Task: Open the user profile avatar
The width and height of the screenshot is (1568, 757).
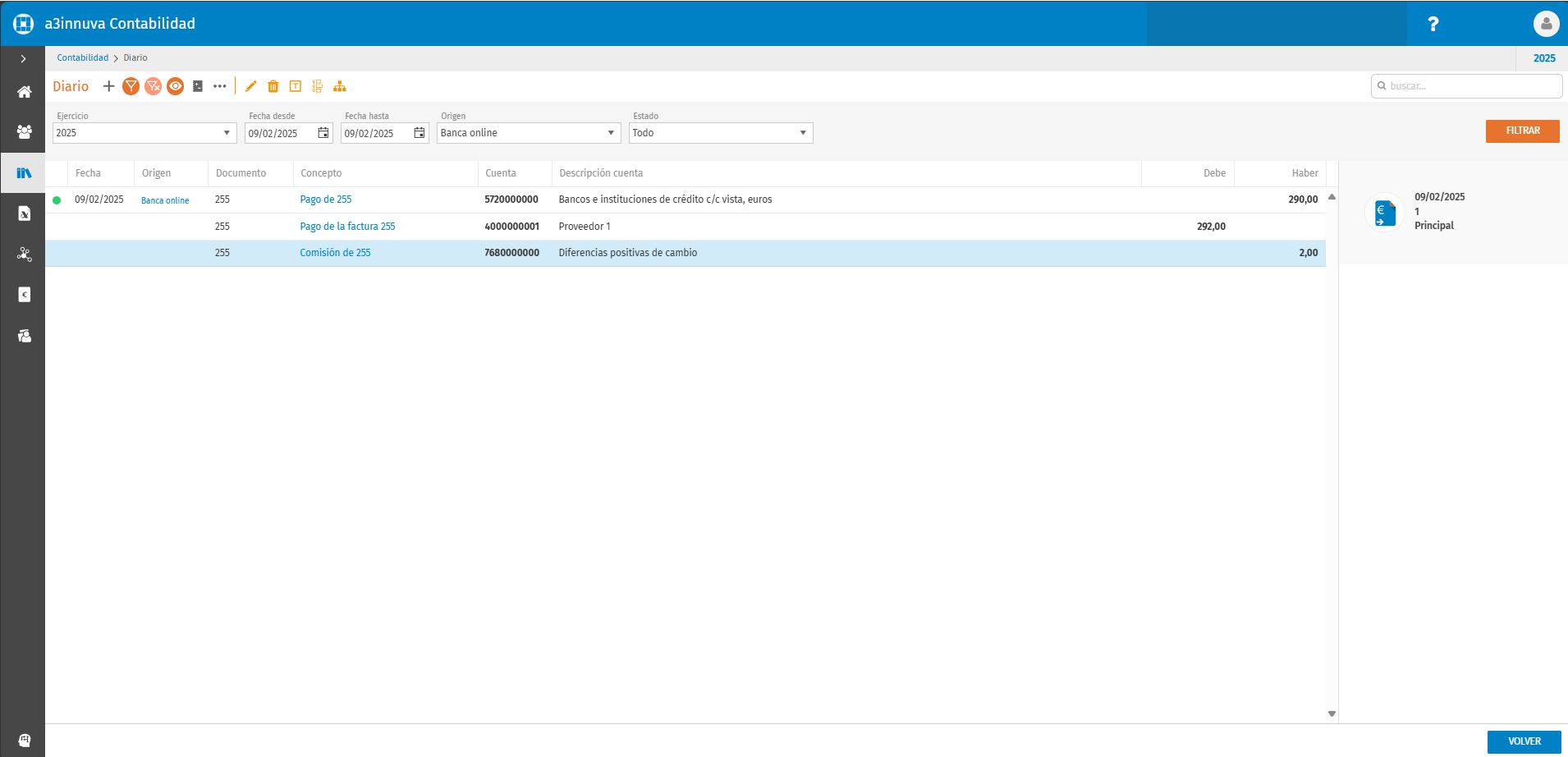Action: click(1546, 24)
